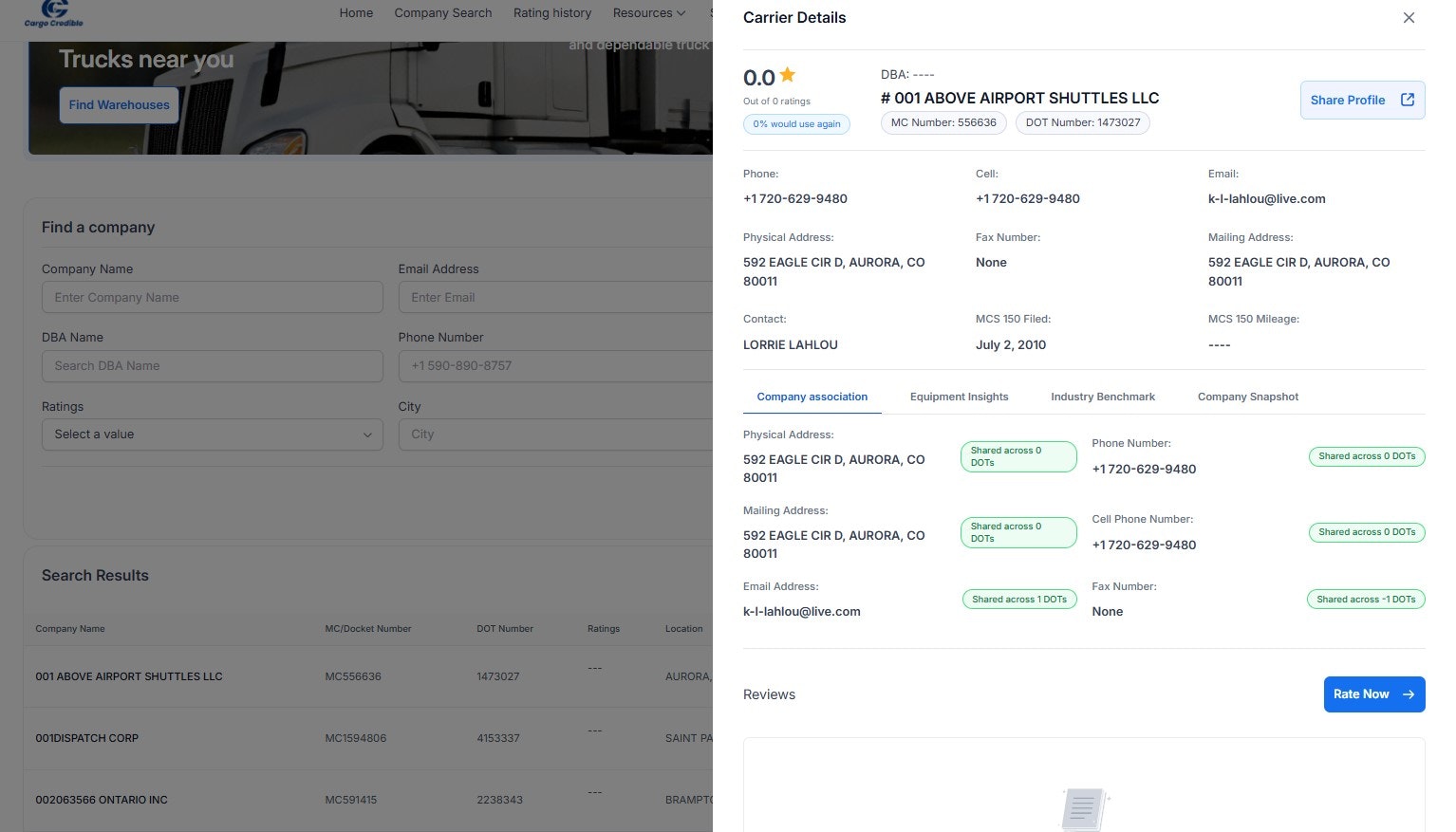Click MC591415 docket number cell

350,800
